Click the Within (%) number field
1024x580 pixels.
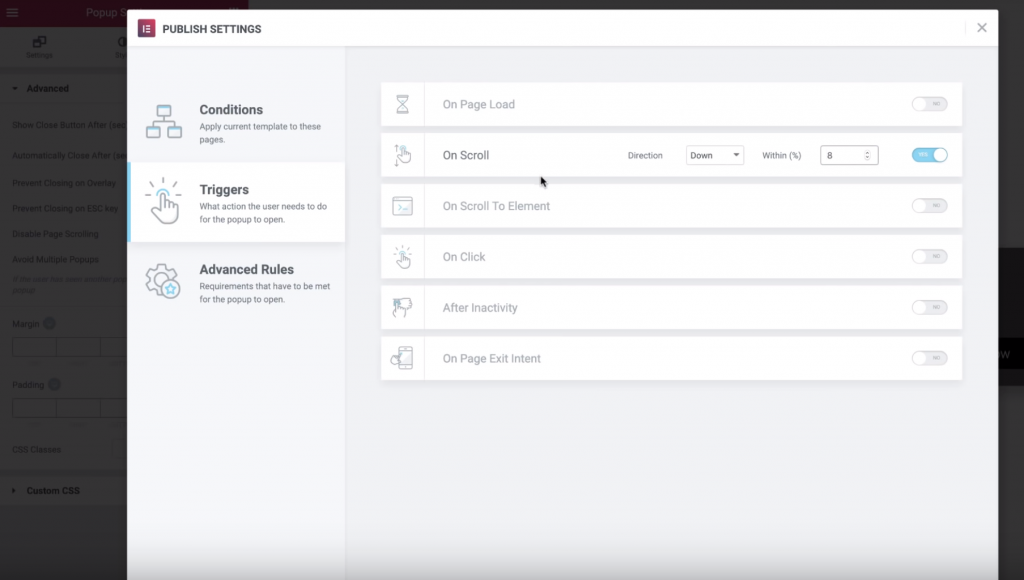coord(844,155)
